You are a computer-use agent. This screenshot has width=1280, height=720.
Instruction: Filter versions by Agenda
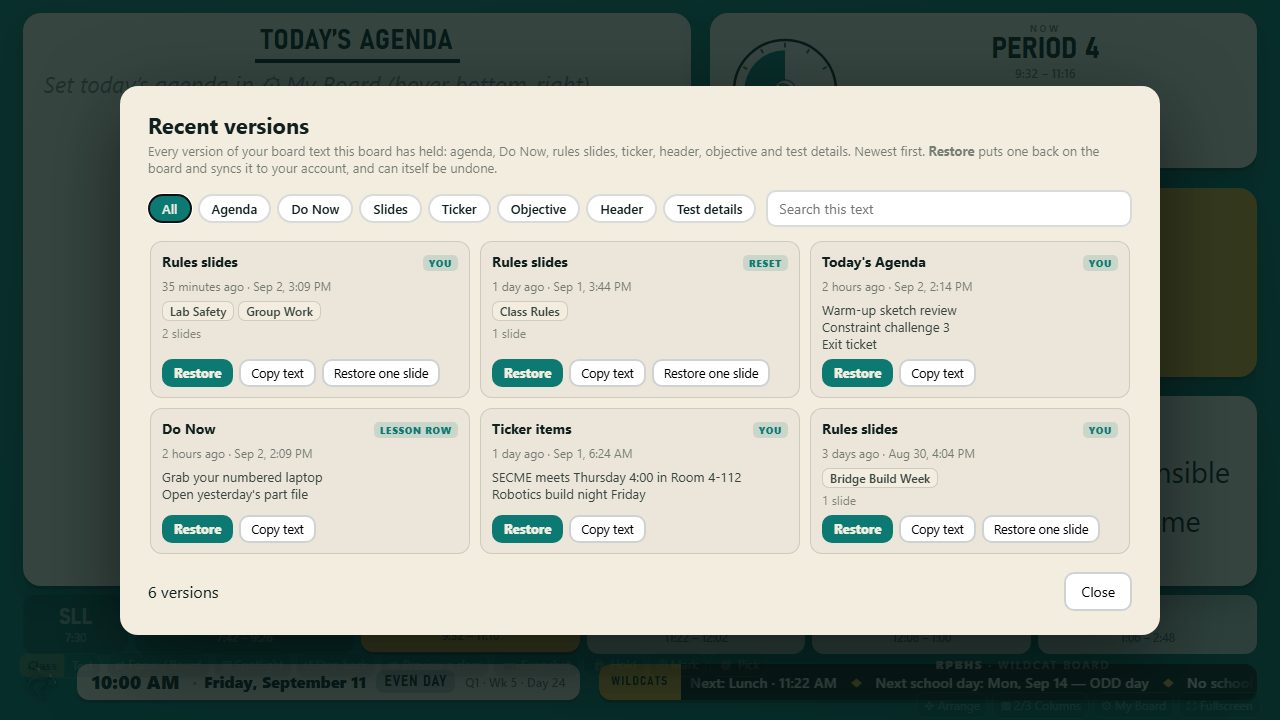click(234, 209)
